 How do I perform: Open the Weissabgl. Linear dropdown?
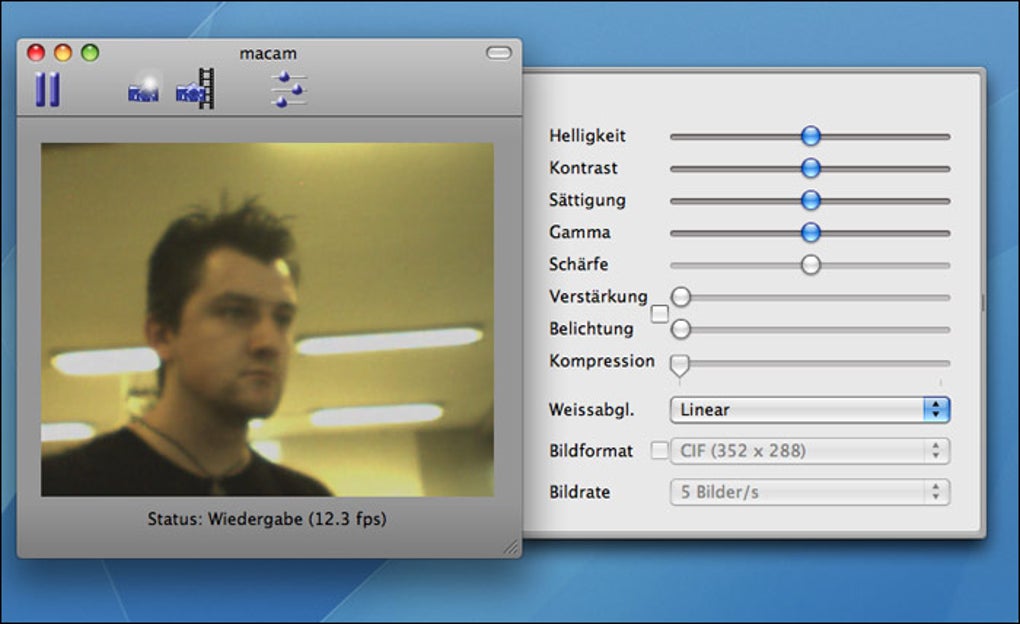point(810,410)
